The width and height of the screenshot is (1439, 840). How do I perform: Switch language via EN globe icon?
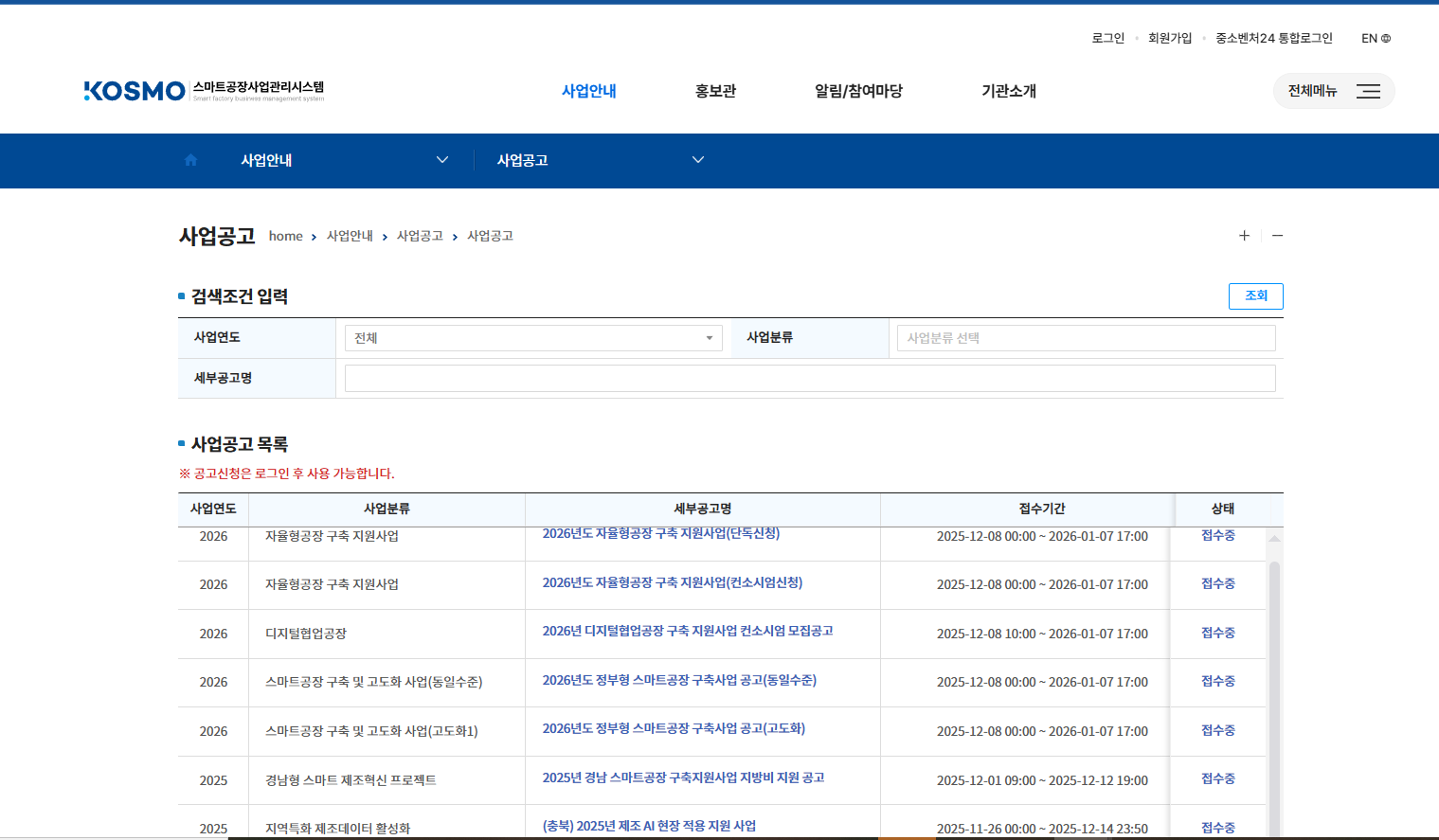1376,39
